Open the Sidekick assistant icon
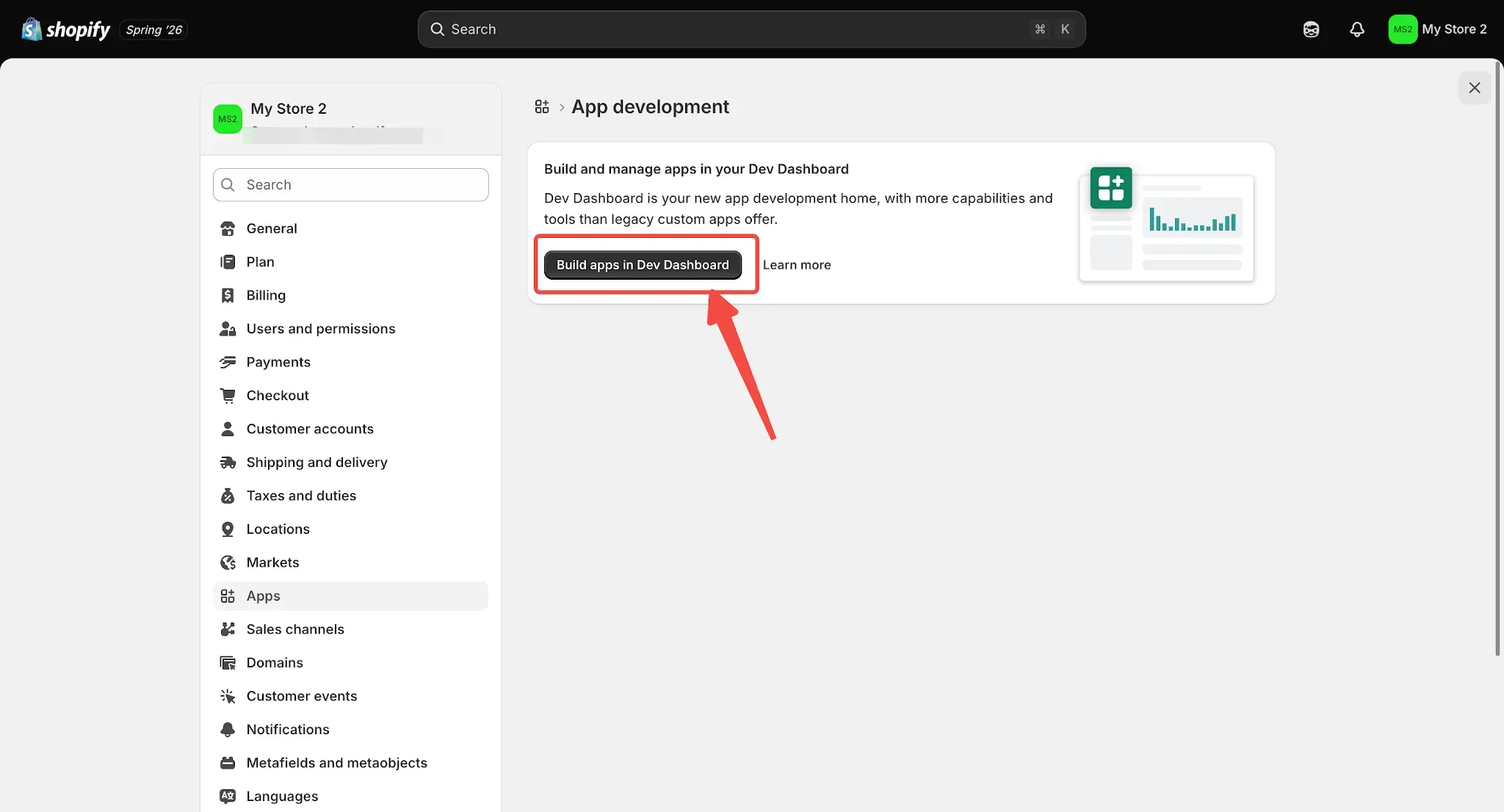 1311,29
